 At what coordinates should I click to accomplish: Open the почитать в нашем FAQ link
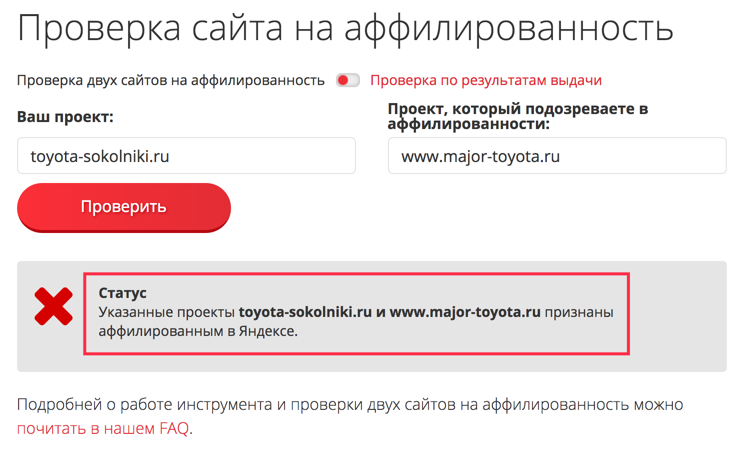103,428
